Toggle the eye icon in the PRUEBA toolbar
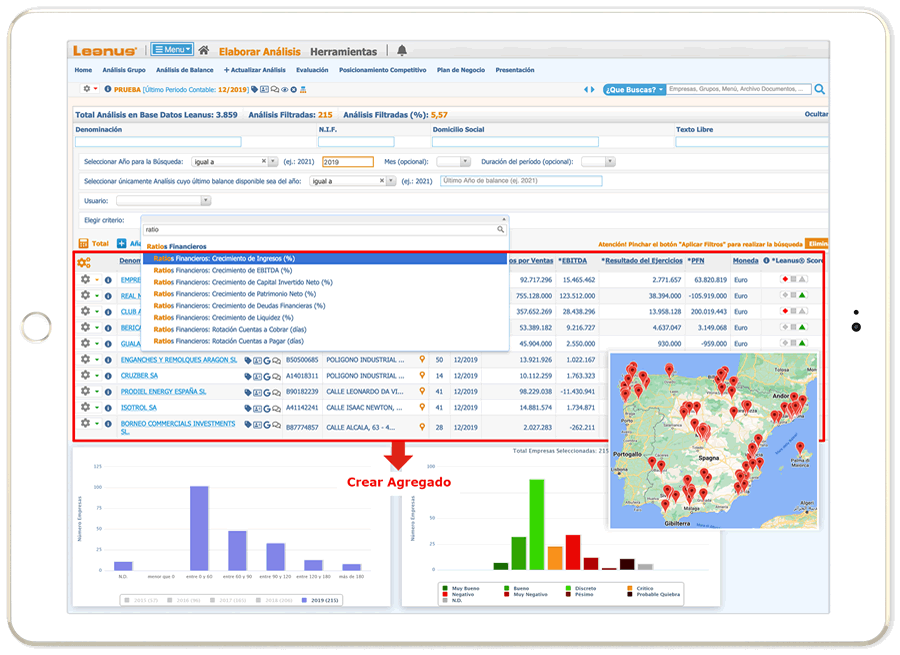 coord(285,90)
